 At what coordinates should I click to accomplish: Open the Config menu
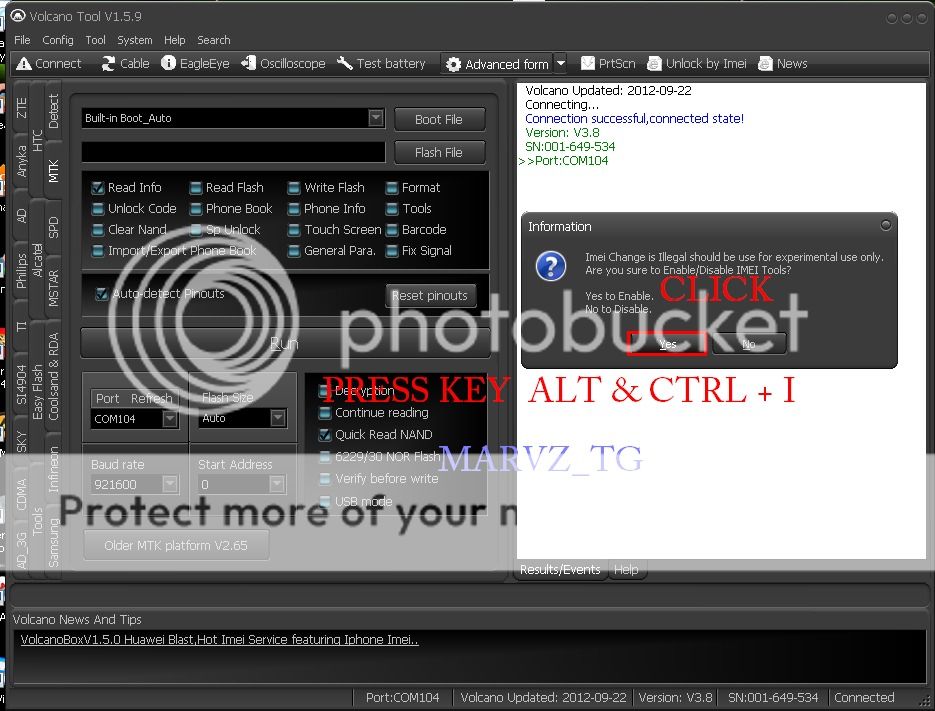[58, 40]
